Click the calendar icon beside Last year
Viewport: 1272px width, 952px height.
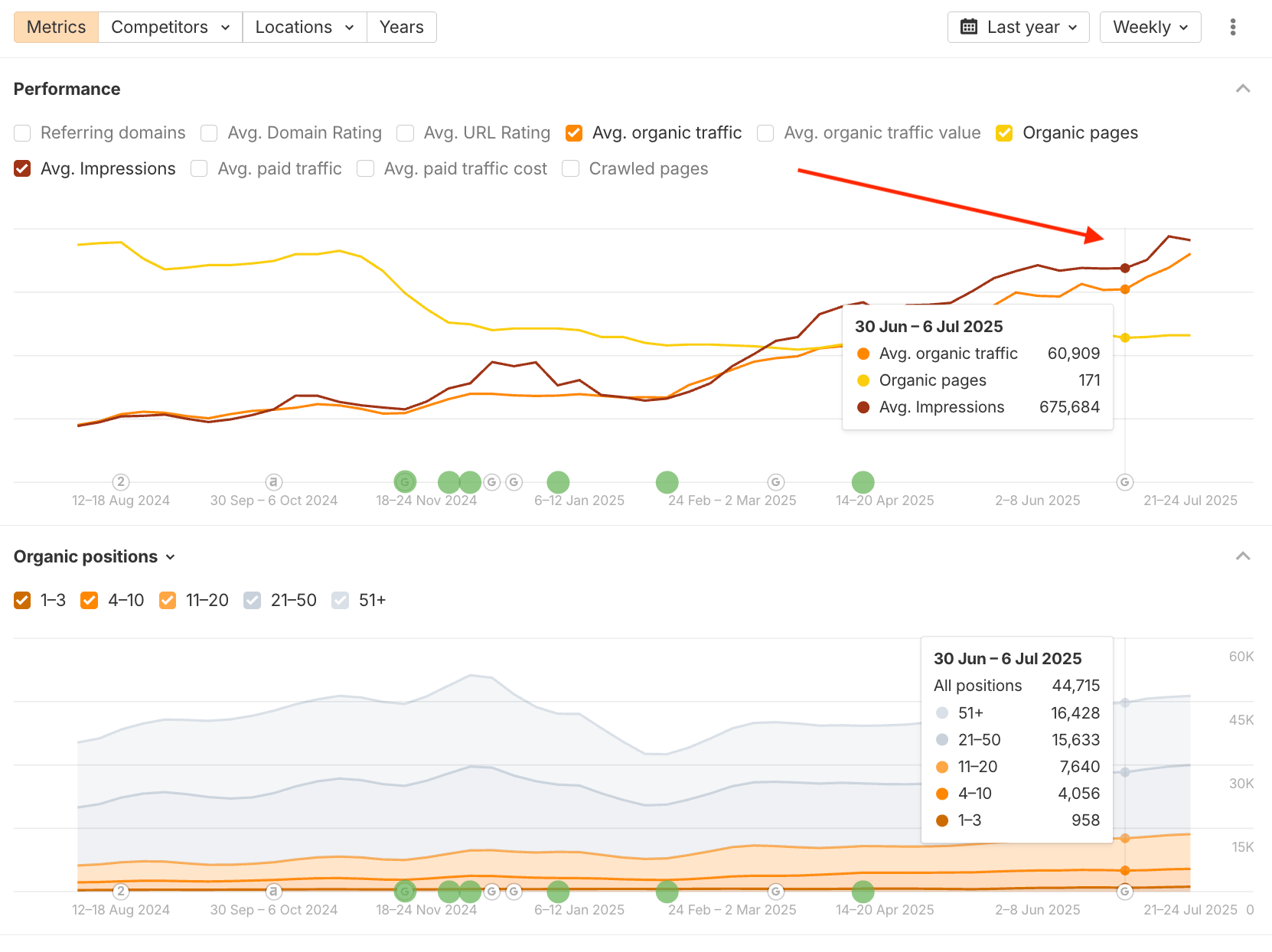(969, 28)
